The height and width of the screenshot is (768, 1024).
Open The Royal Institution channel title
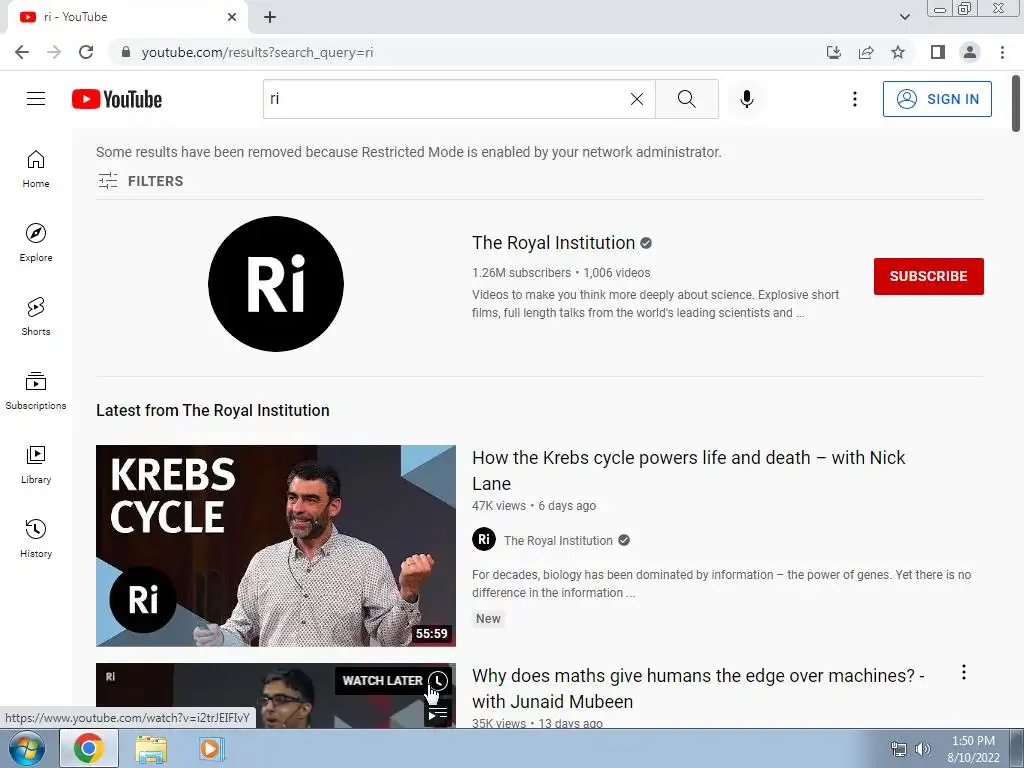[x=553, y=243]
